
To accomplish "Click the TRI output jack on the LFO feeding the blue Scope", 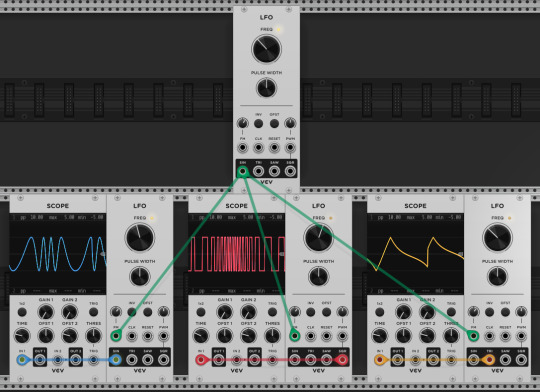I will tap(132, 360).
